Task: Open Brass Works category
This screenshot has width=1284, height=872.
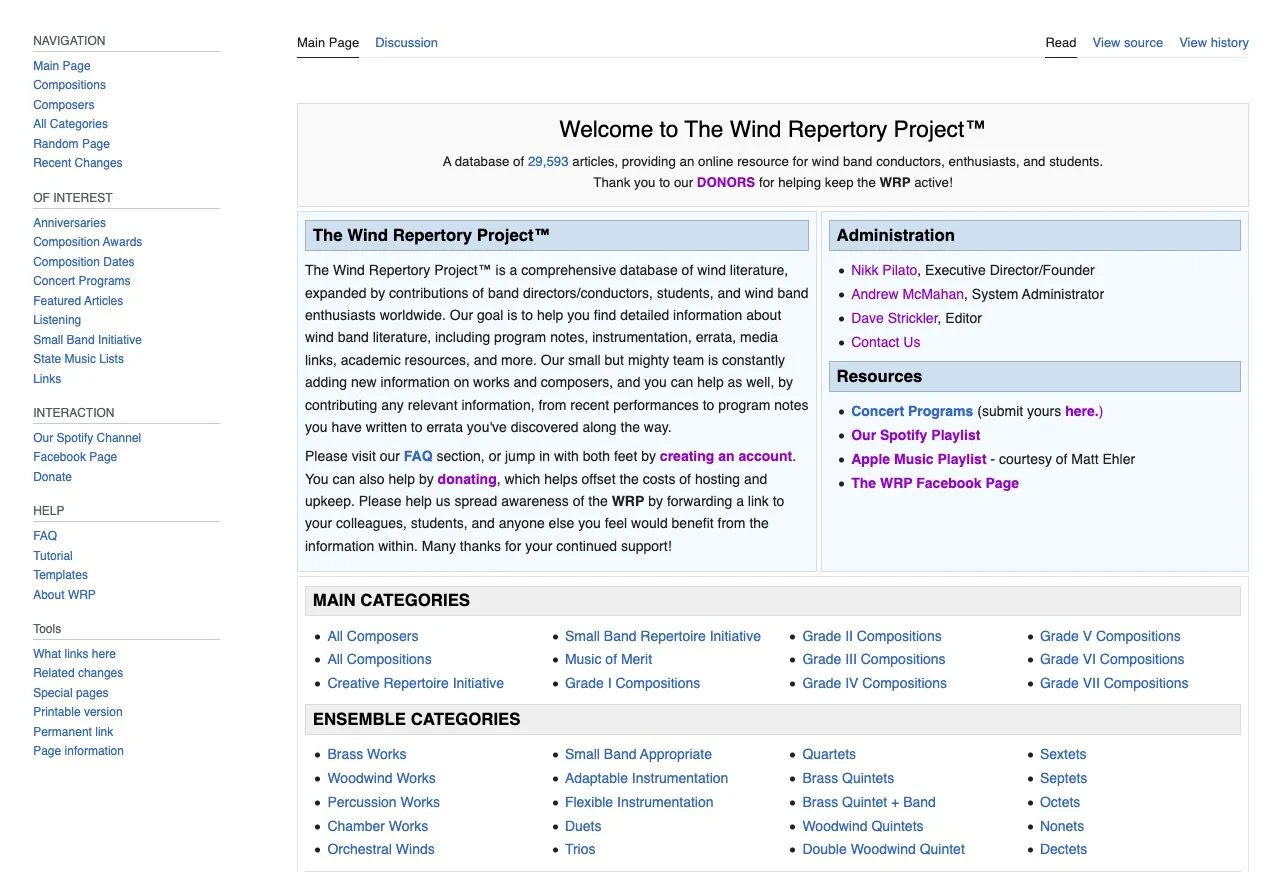Action: pos(366,754)
